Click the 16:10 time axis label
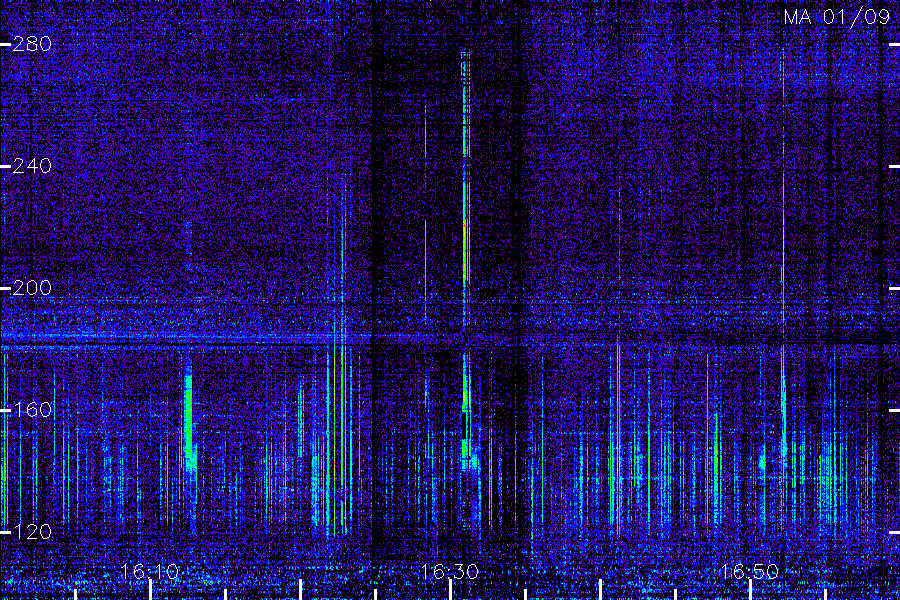This screenshot has width=900, height=600. 150,572
